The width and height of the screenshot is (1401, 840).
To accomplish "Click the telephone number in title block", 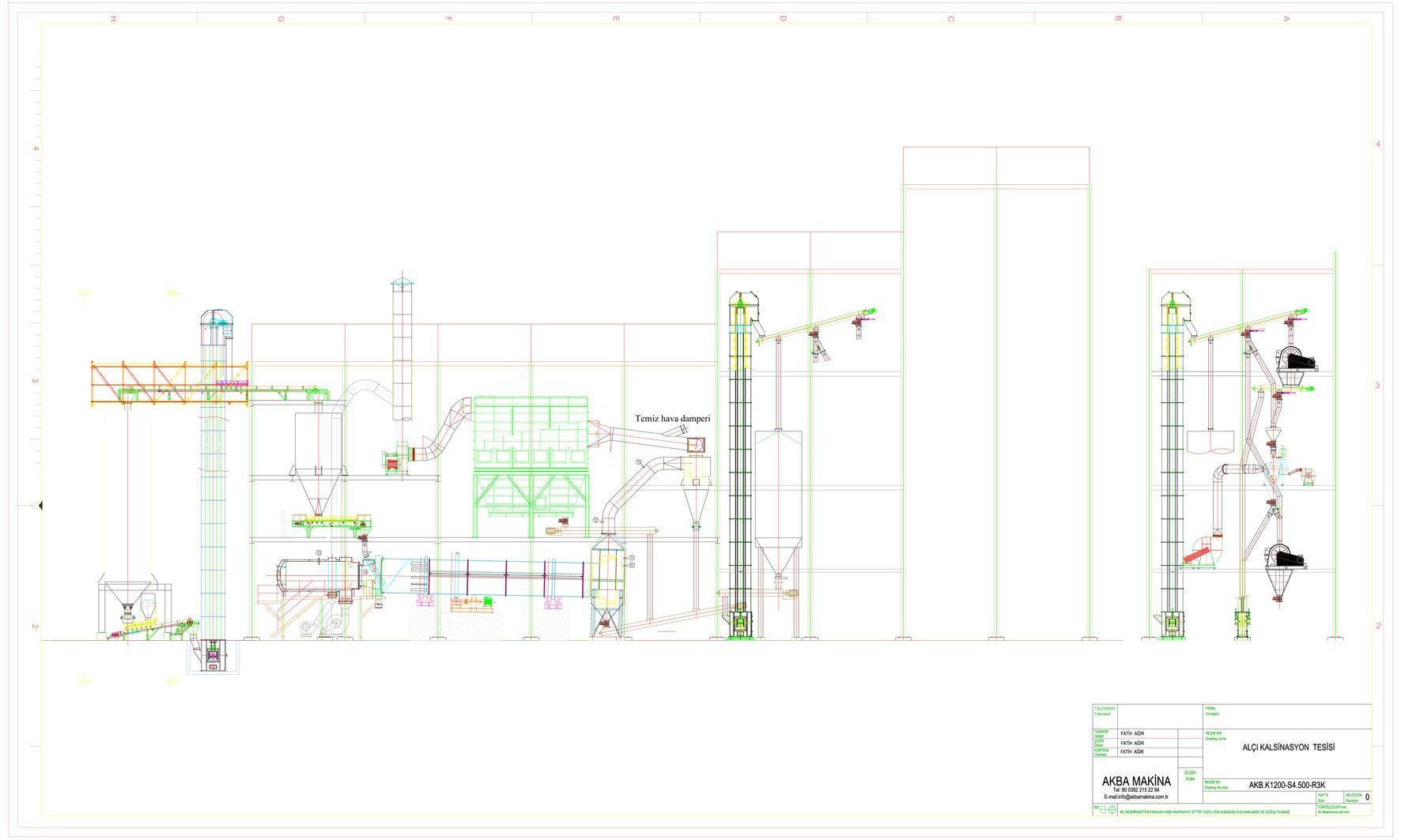I will coord(1135,789).
